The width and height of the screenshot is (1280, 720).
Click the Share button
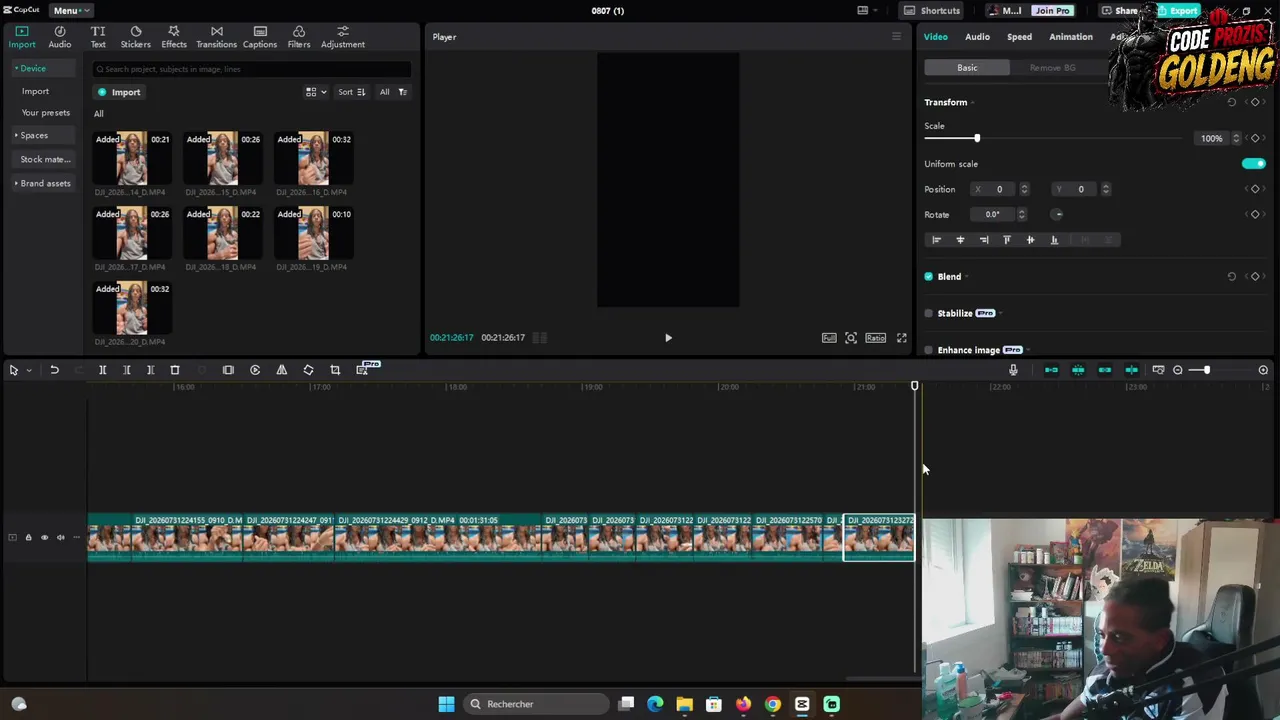(x=1120, y=10)
